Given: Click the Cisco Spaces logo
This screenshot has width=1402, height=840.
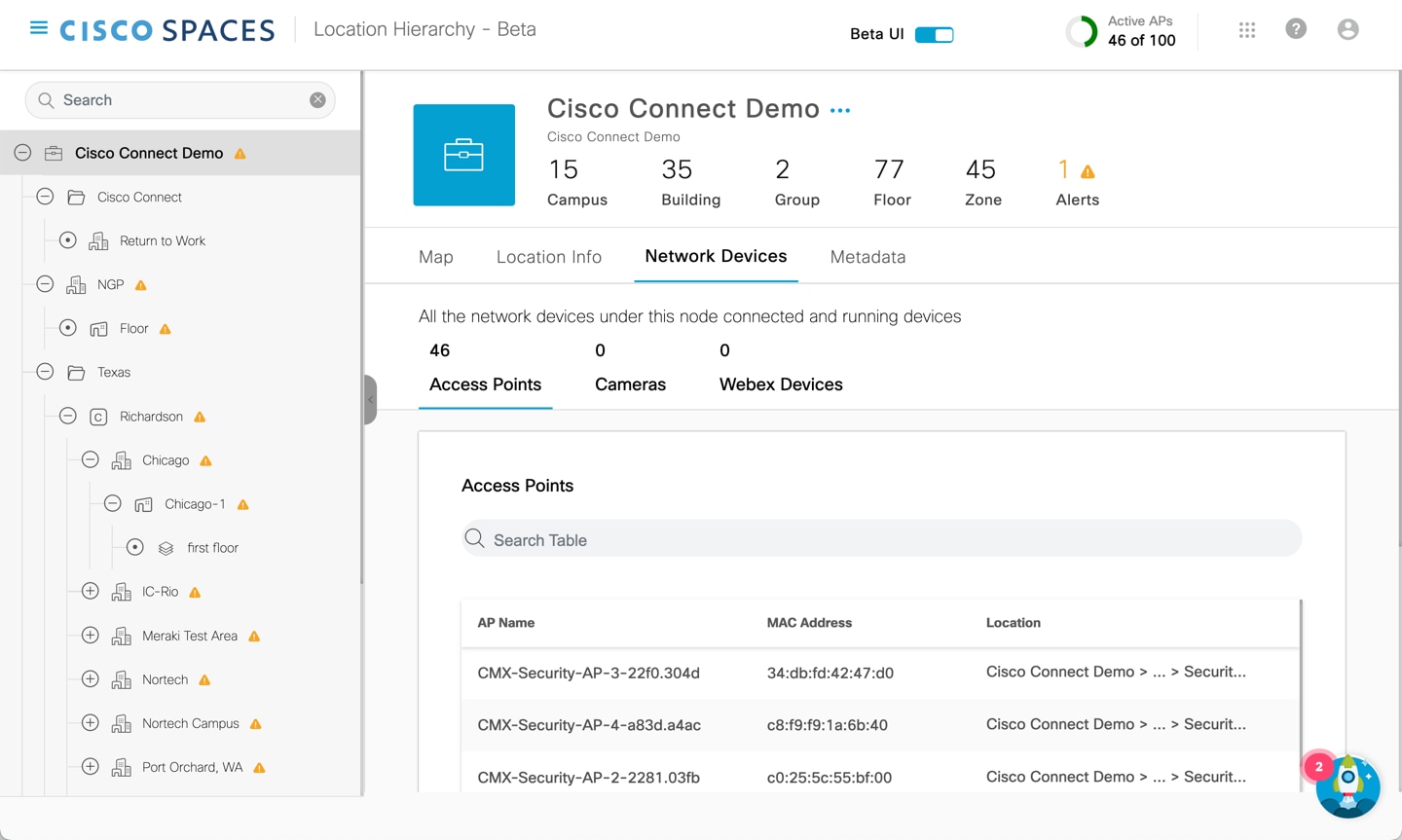Looking at the screenshot, I should (x=167, y=30).
